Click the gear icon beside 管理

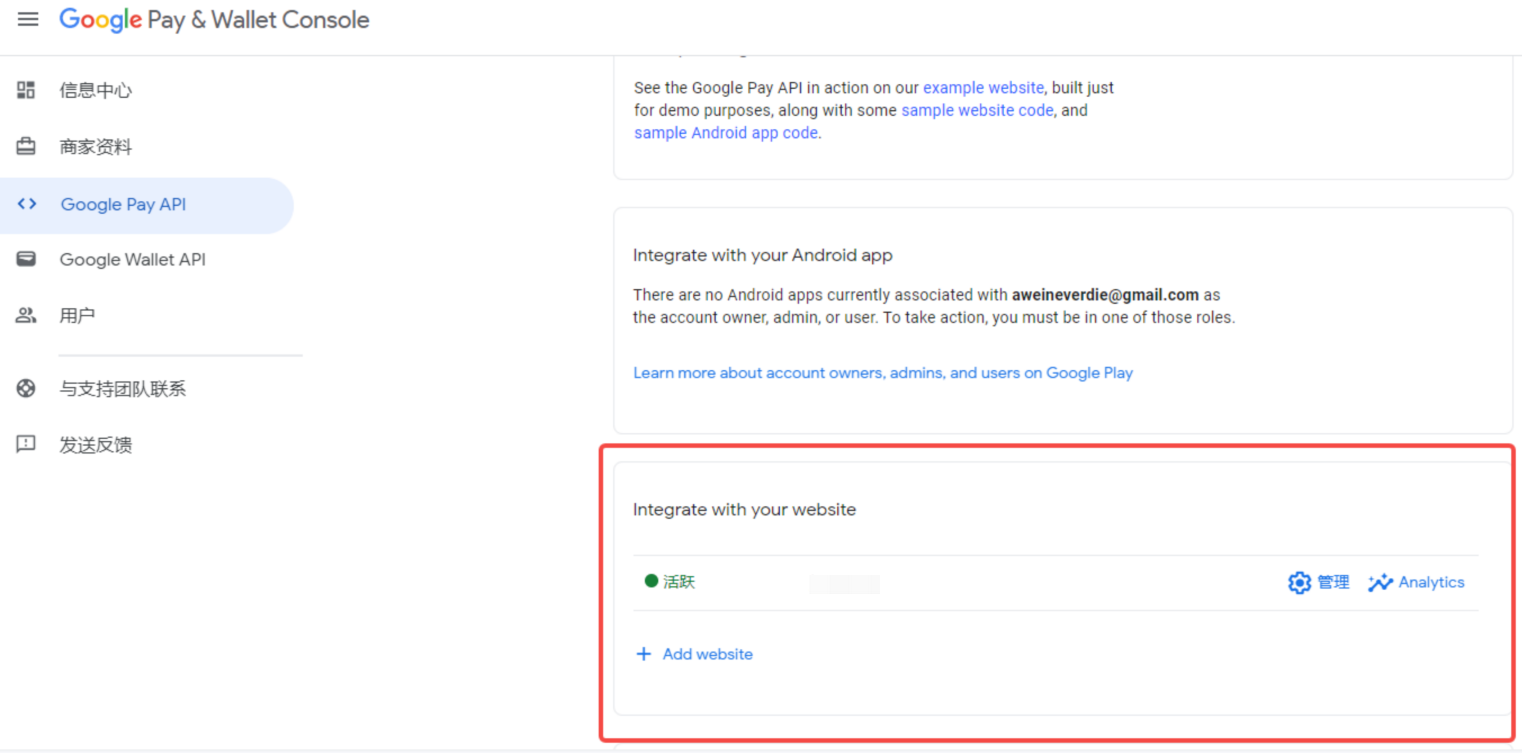click(x=1299, y=583)
